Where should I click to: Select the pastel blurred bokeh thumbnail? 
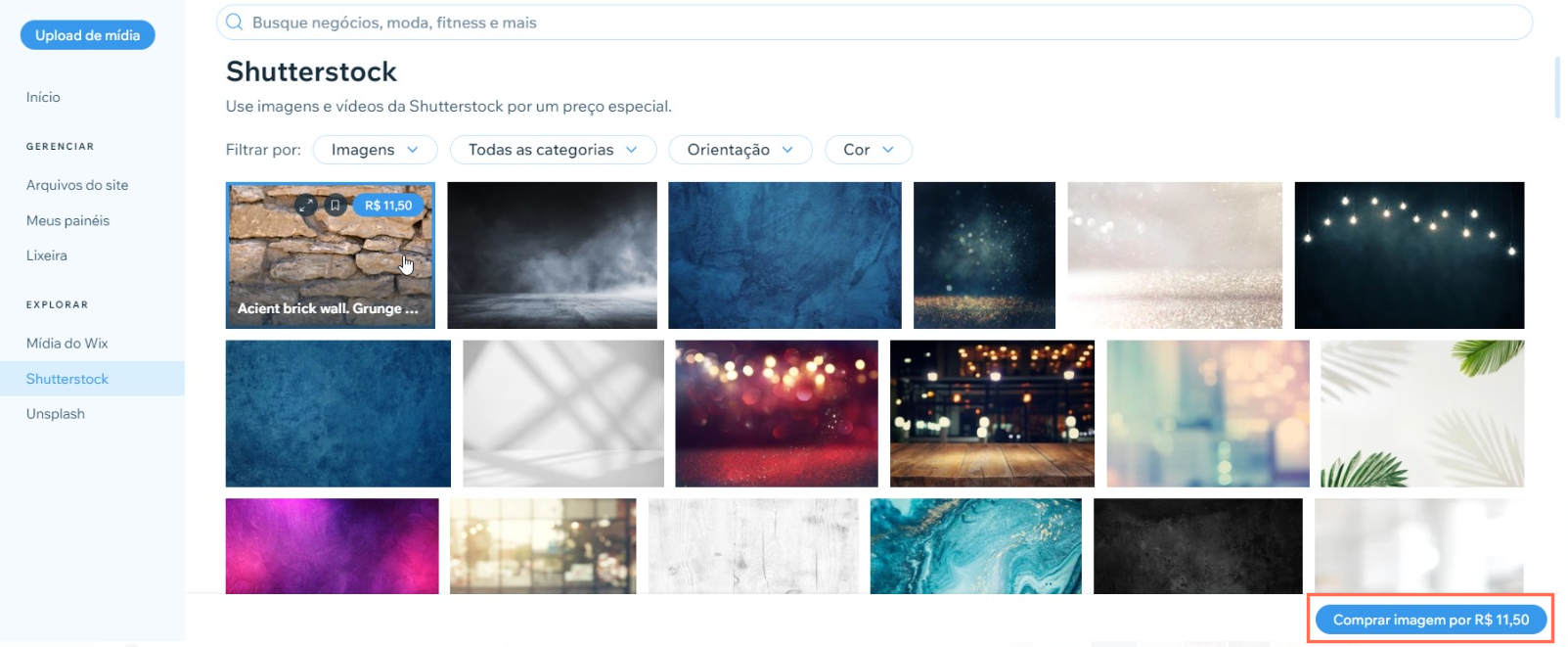(1208, 414)
